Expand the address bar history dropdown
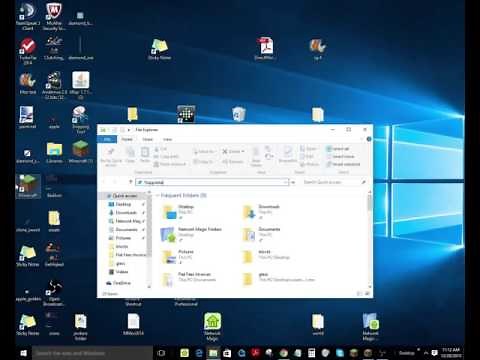Screen dimensions: 480x360 click(286, 182)
